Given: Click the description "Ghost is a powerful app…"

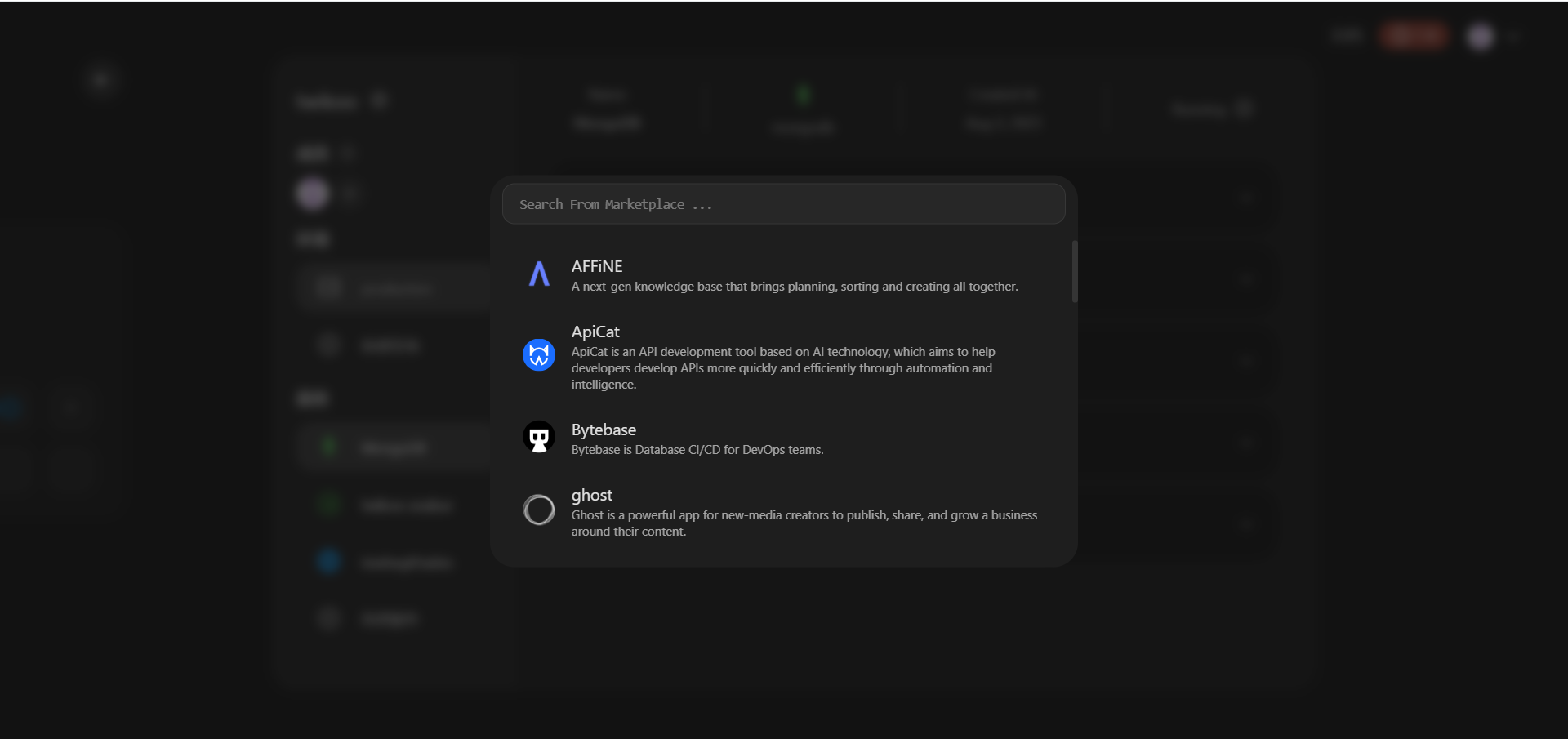Looking at the screenshot, I should 804,523.
